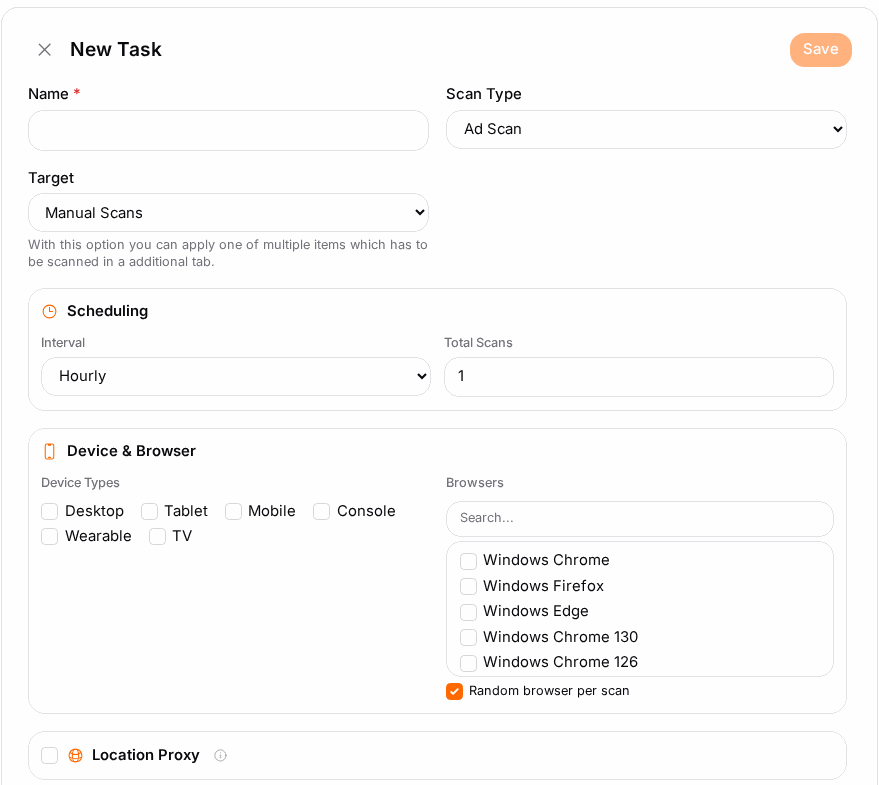This screenshot has width=879, height=785.
Task: Click the Browsers search field
Action: click(640, 518)
